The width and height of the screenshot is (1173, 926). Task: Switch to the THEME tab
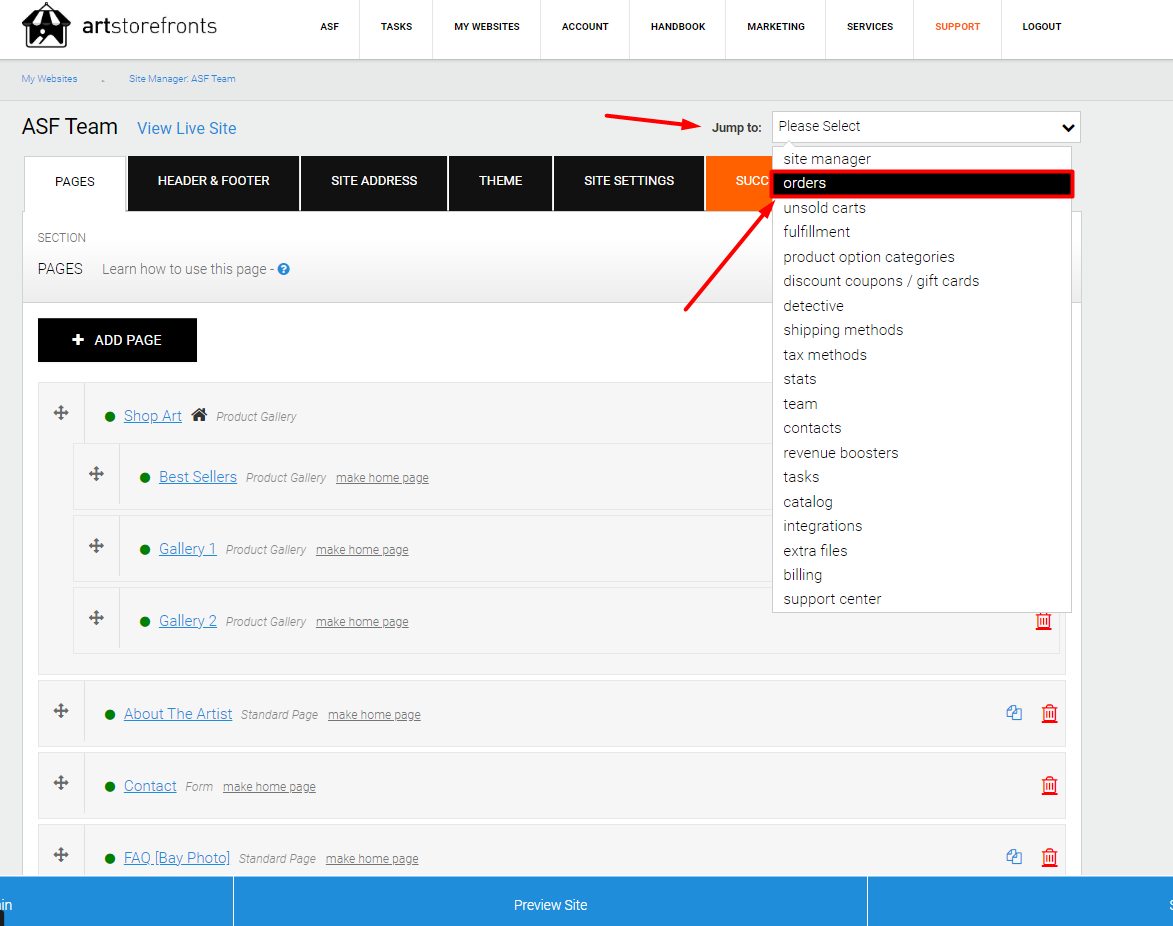pos(500,182)
